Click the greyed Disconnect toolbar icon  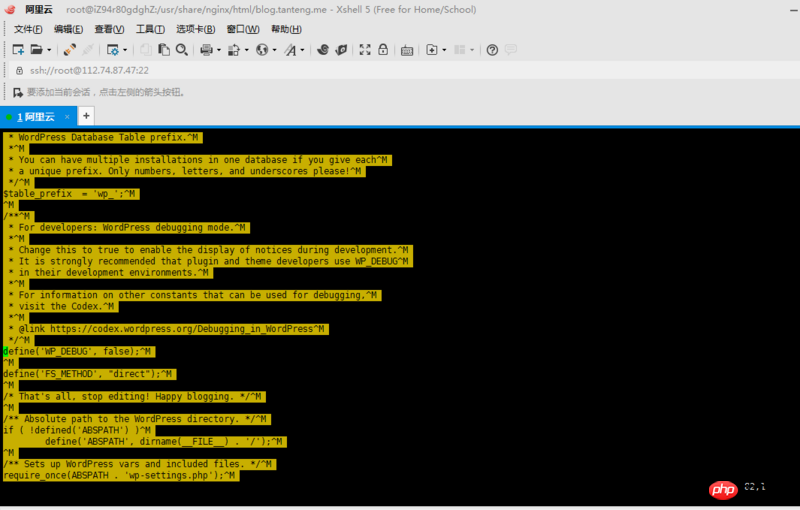[x=88, y=49]
